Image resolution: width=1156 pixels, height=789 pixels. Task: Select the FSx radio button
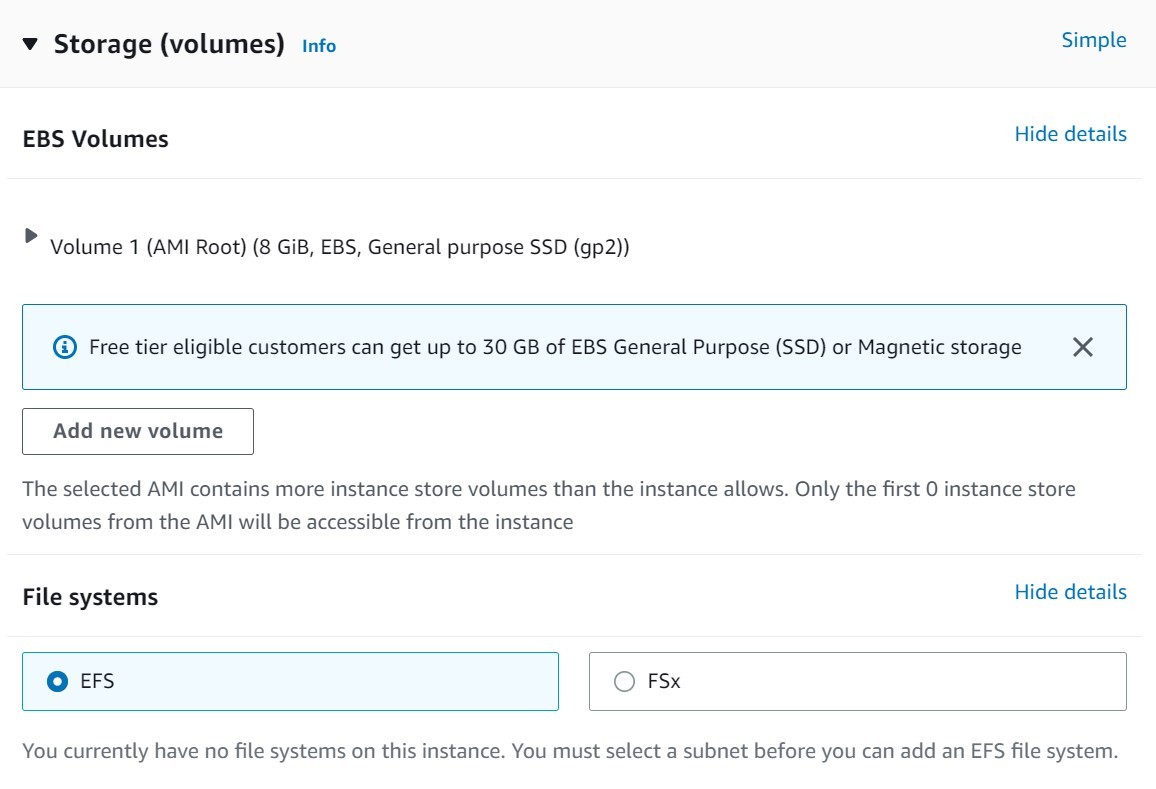tap(625, 681)
